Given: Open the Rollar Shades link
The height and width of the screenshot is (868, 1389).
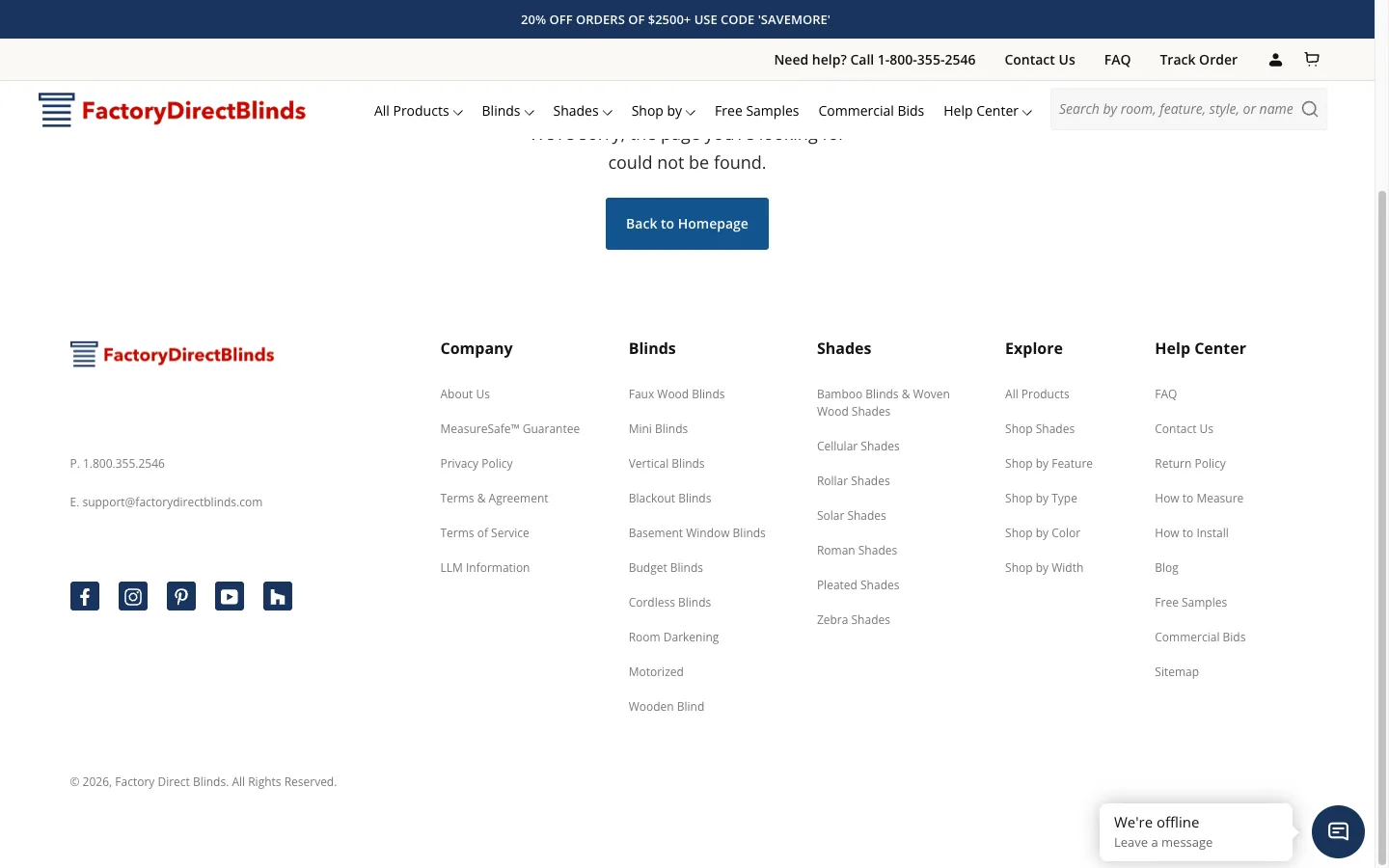Looking at the screenshot, I should [x=853, y=481].
